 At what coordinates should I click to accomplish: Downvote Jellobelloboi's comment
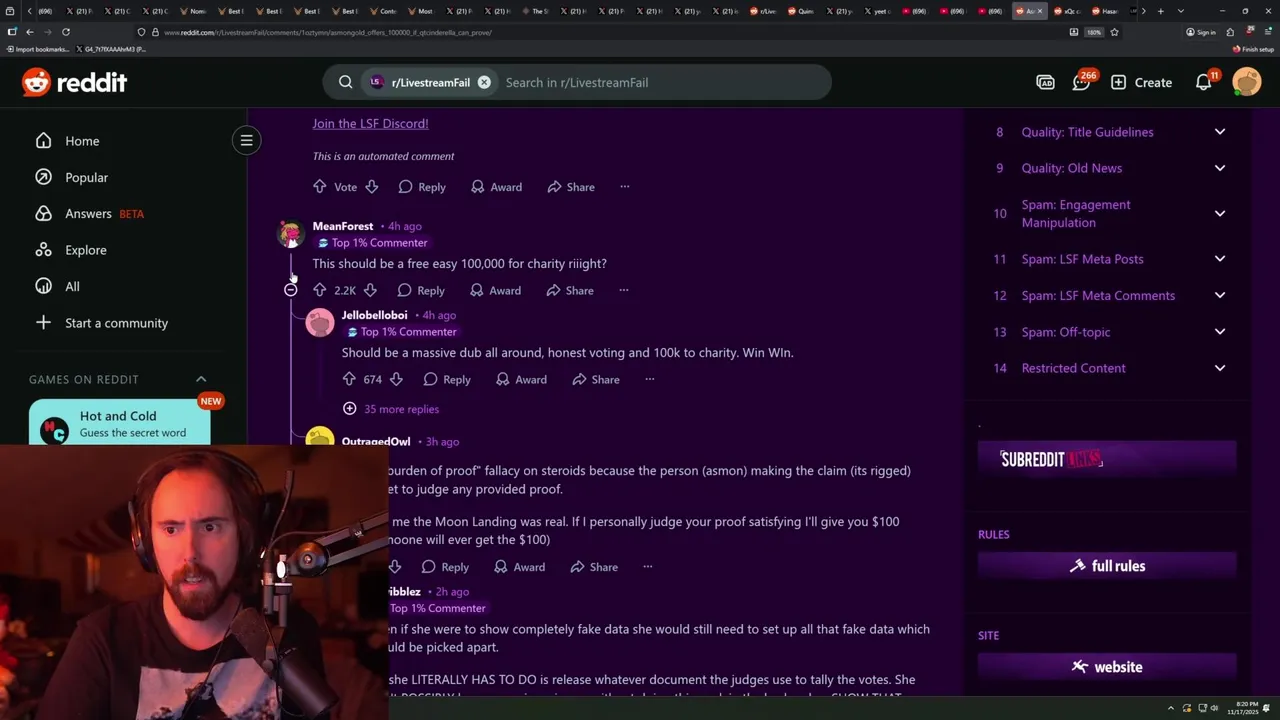(x=396, y=379)
